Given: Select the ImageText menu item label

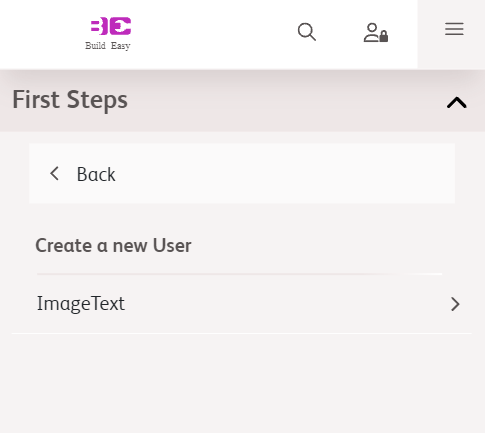Looking at the screenshot, I should 81,304.
